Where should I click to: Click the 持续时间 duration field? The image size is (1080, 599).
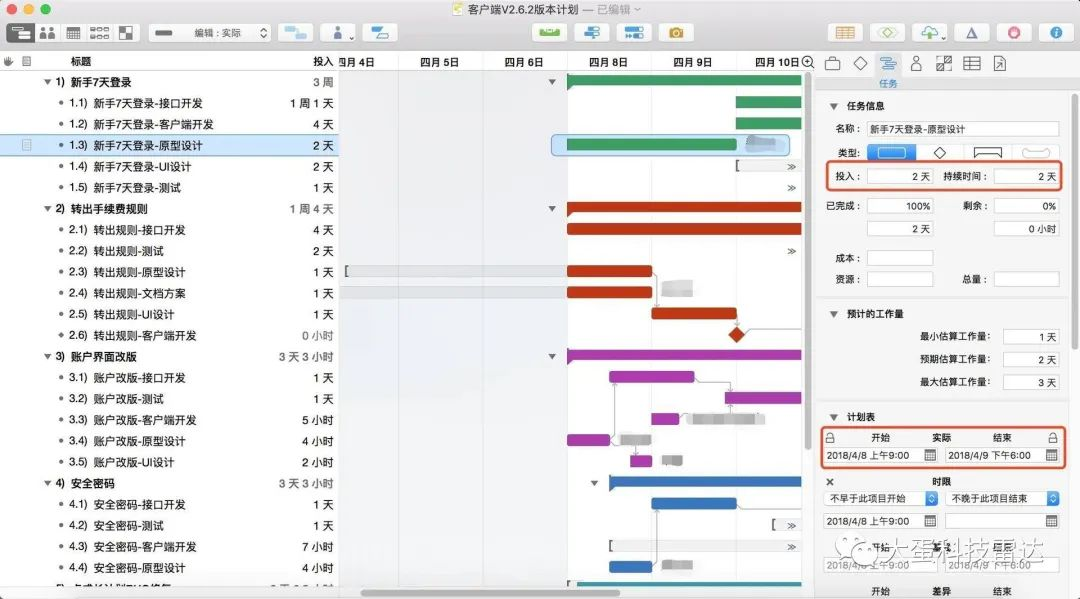1026,176
